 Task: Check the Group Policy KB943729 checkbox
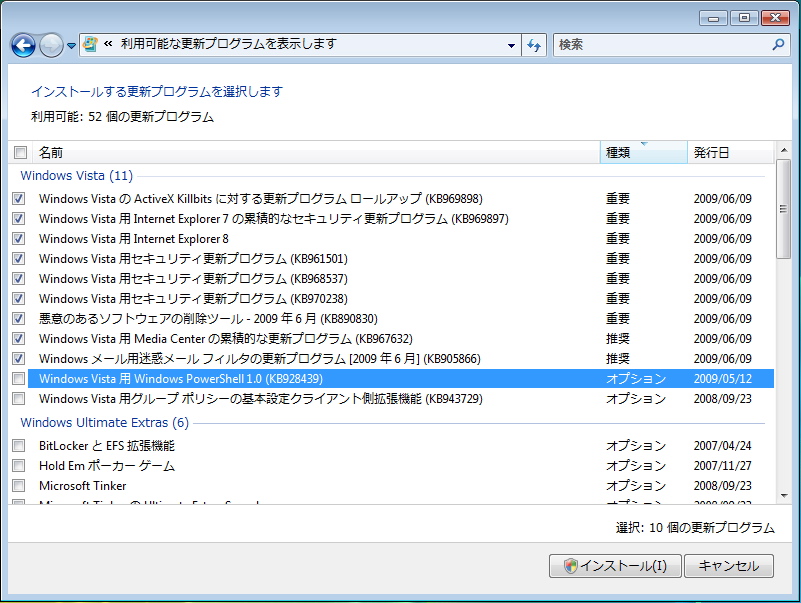coord(19,399)
